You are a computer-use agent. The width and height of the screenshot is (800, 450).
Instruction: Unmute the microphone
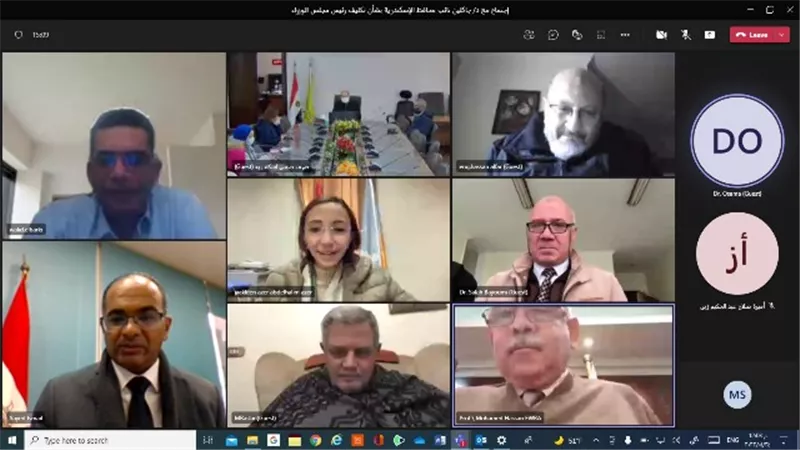(x=686, y=35)
